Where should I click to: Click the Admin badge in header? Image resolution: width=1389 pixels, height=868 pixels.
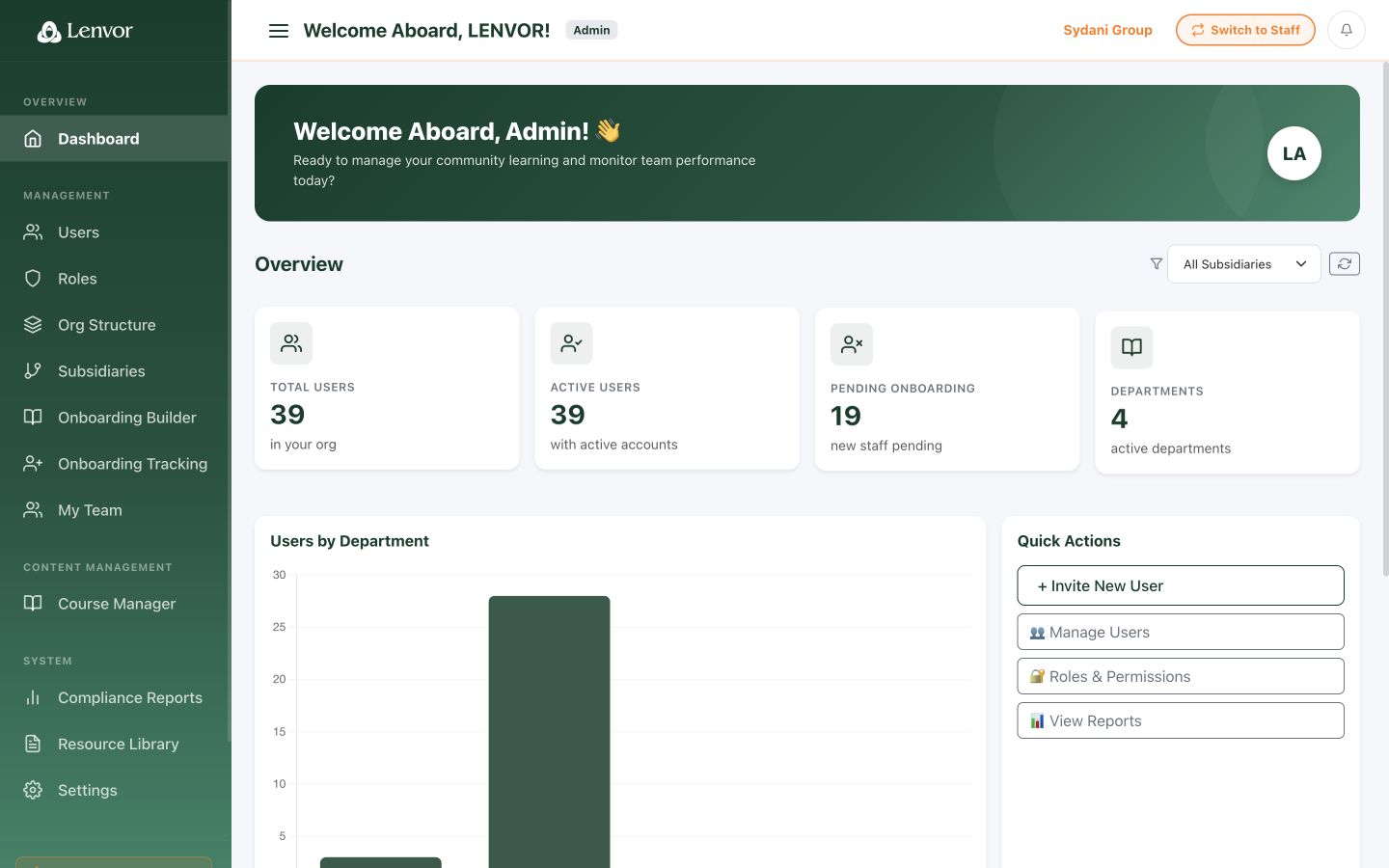591,30
